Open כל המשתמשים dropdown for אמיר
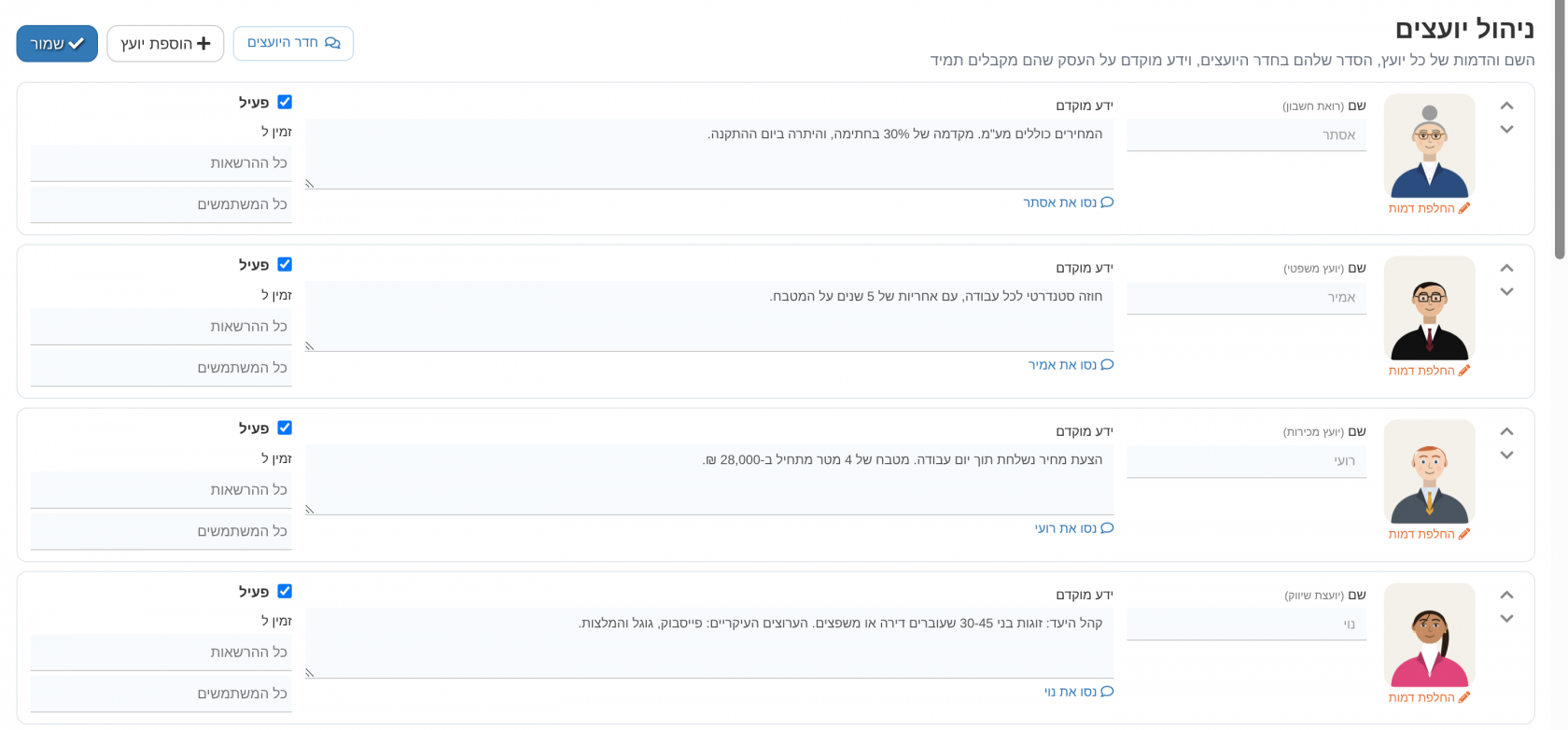The image size is (1568, 730). (161, 368)
